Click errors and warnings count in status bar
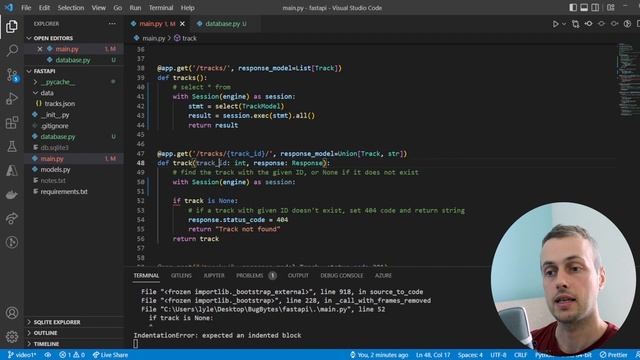Image resolution: width=640 pixels, height=360 pixels. (72, 355)
